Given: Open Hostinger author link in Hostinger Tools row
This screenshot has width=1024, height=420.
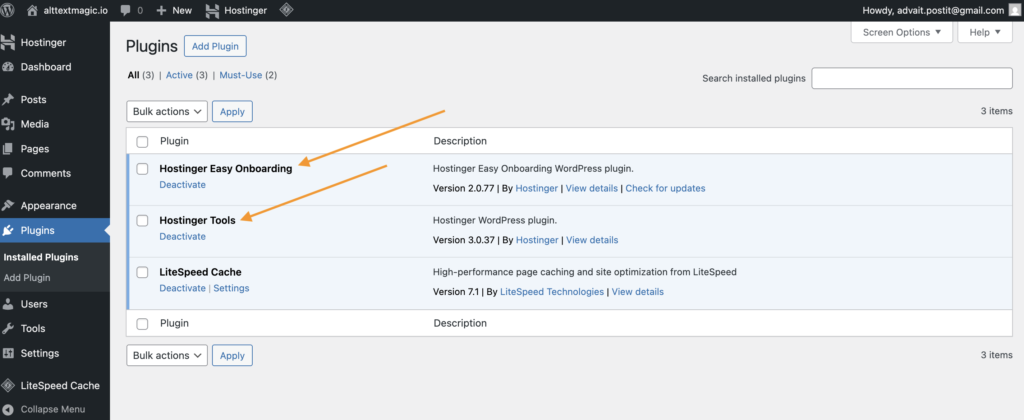Looking at the screenshot, I should click(x=537, y=240).
